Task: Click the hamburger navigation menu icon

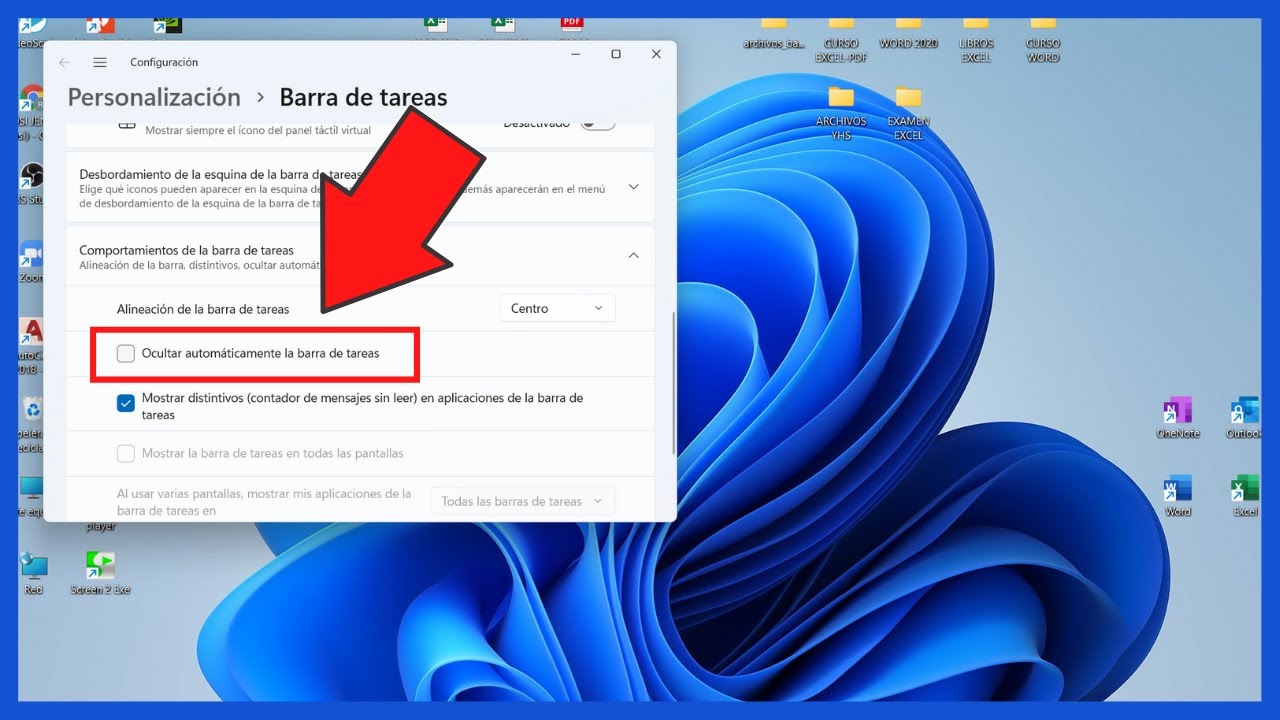Action: (100, 62)
